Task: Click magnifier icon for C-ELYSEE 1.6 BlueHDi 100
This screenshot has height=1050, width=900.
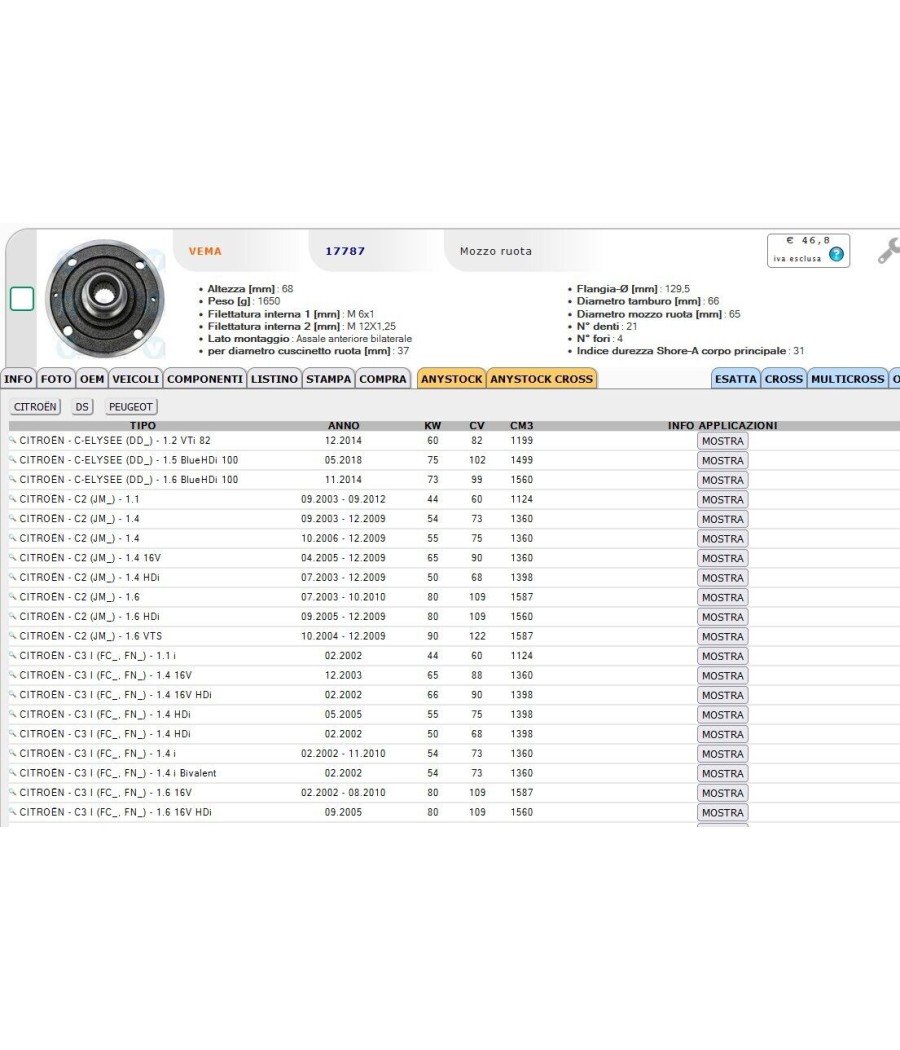Action: point(12,479)
